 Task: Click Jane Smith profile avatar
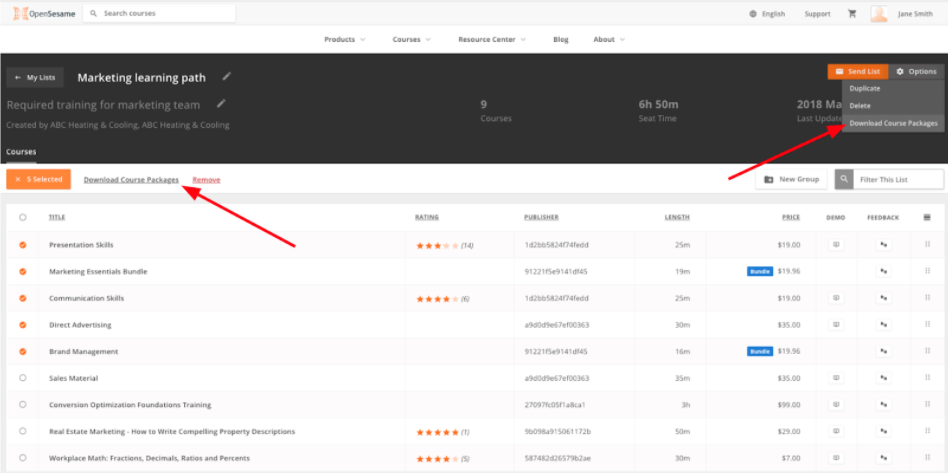point(879,14)
